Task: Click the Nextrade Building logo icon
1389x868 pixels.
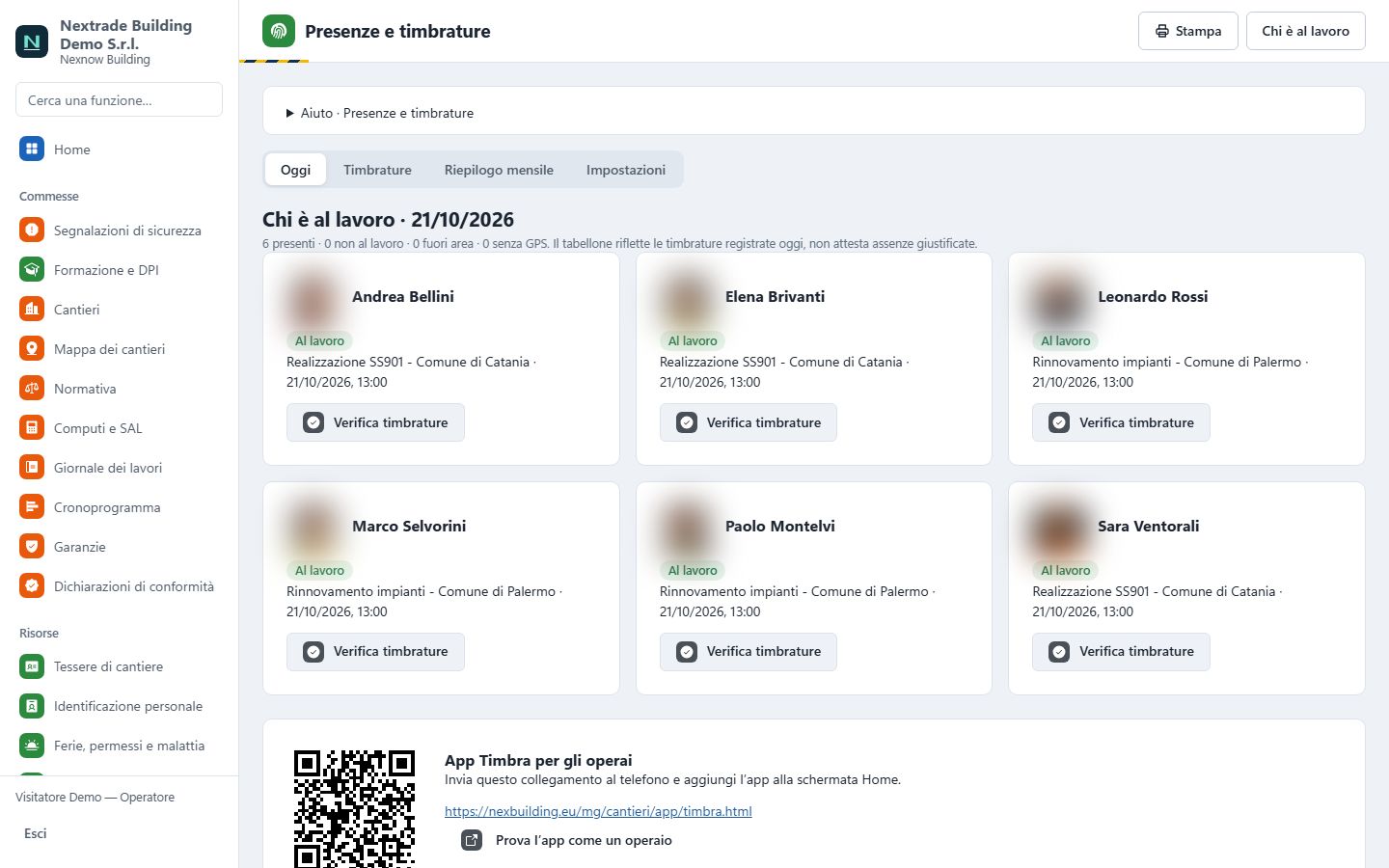Action: point(32,41)
